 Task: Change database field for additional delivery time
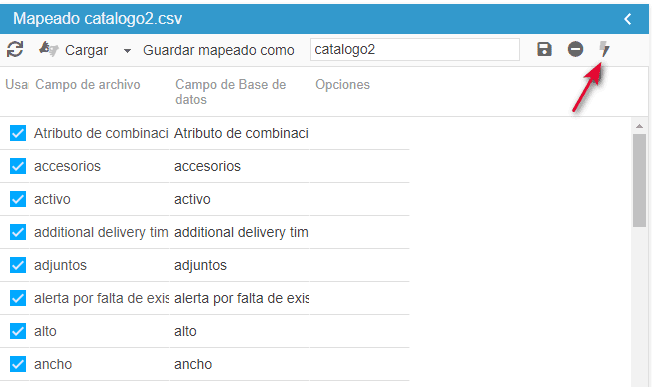point(239,232)
